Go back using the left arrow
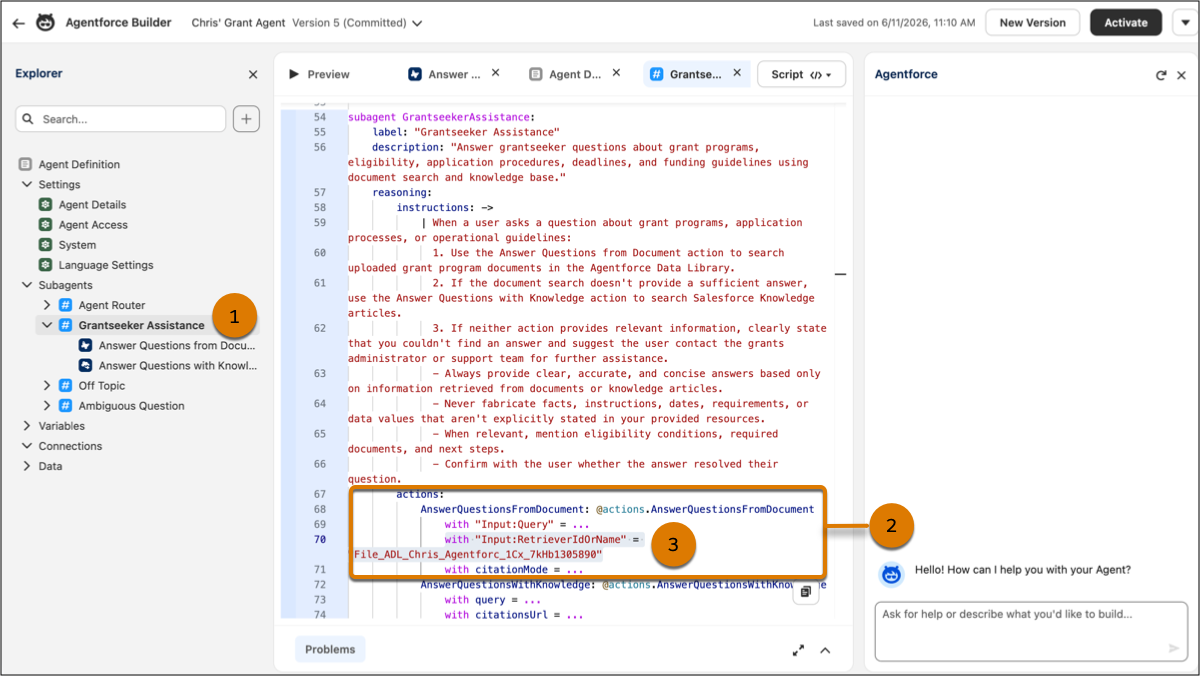 pos(17,22)
